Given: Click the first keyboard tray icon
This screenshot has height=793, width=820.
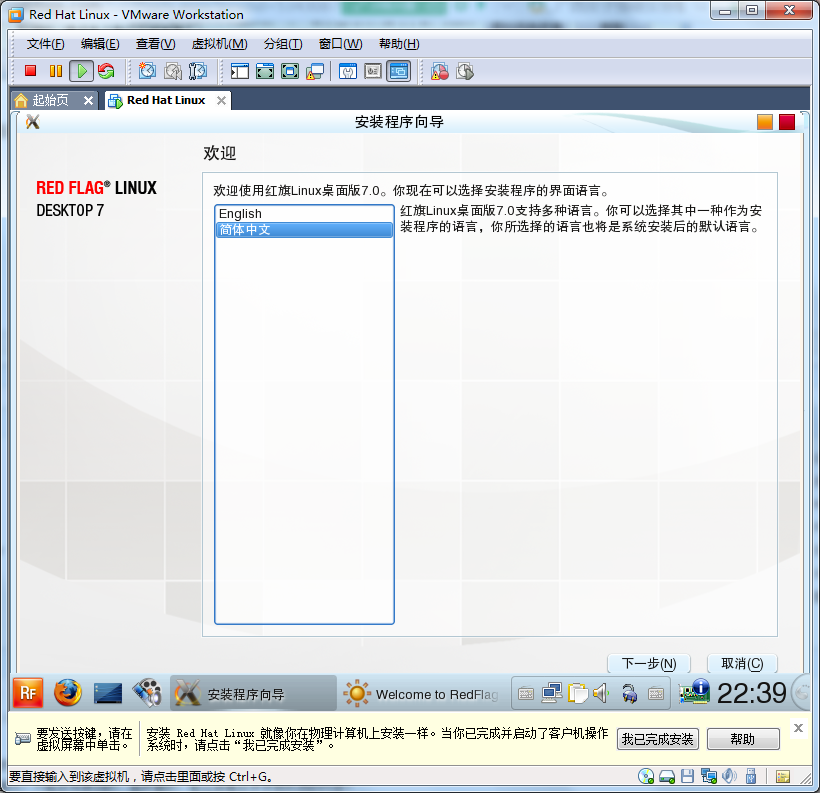Looking at the screenshot, I should click(526, 694).
